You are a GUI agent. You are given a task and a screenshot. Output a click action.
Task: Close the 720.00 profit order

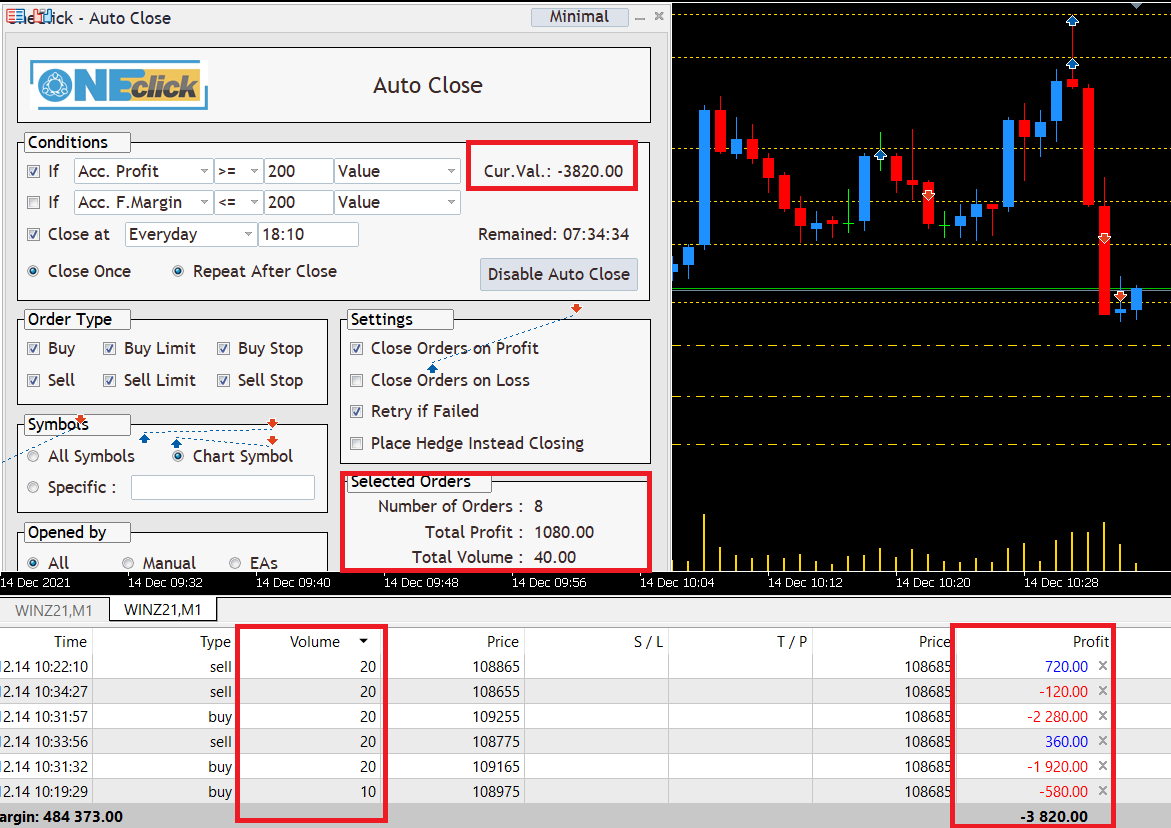[x=1103, y=666]
